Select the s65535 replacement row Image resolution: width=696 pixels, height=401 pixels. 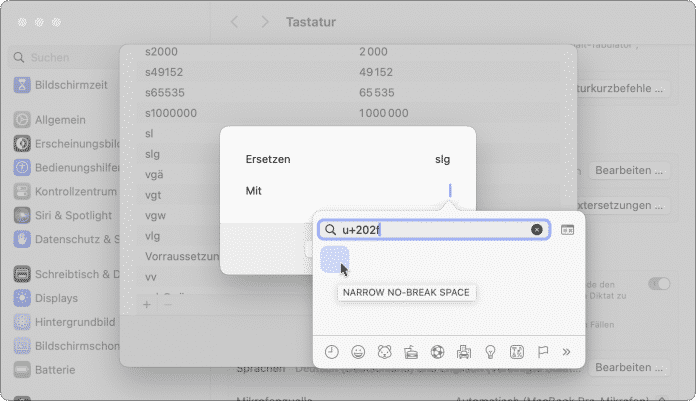click(x=348, y=92)
